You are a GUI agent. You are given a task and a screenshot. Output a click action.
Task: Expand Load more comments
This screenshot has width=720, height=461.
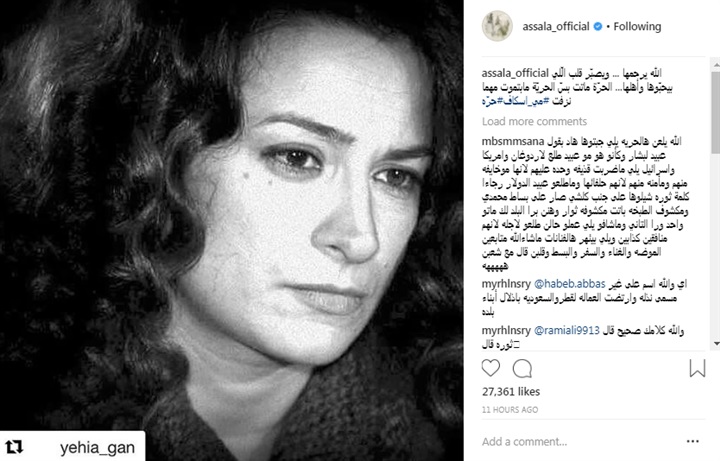coord(534,121)
